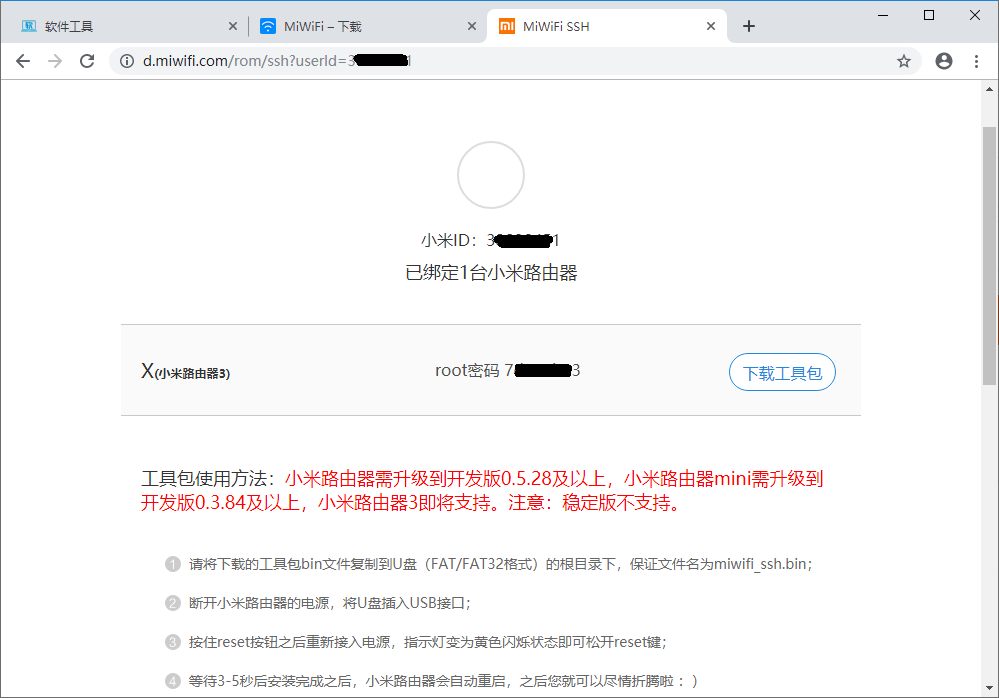The height and width of the screenshot is (698, 999).
Task: Close the Chrome window
Action: [x=975, y=15]
